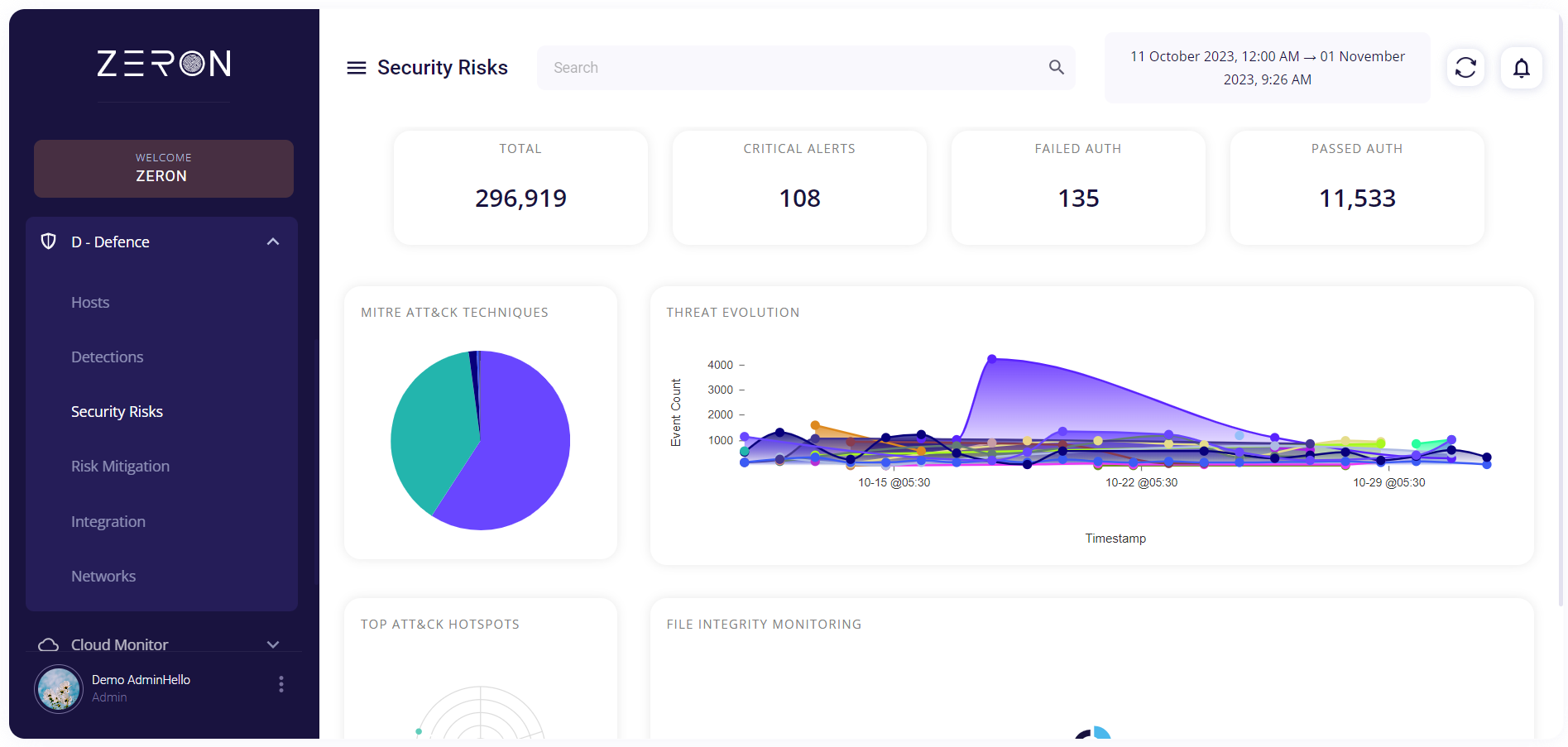Screen dimensions: 1568x747
Task: Collapse the D - Defence section chevron
Action: [273, 242]
